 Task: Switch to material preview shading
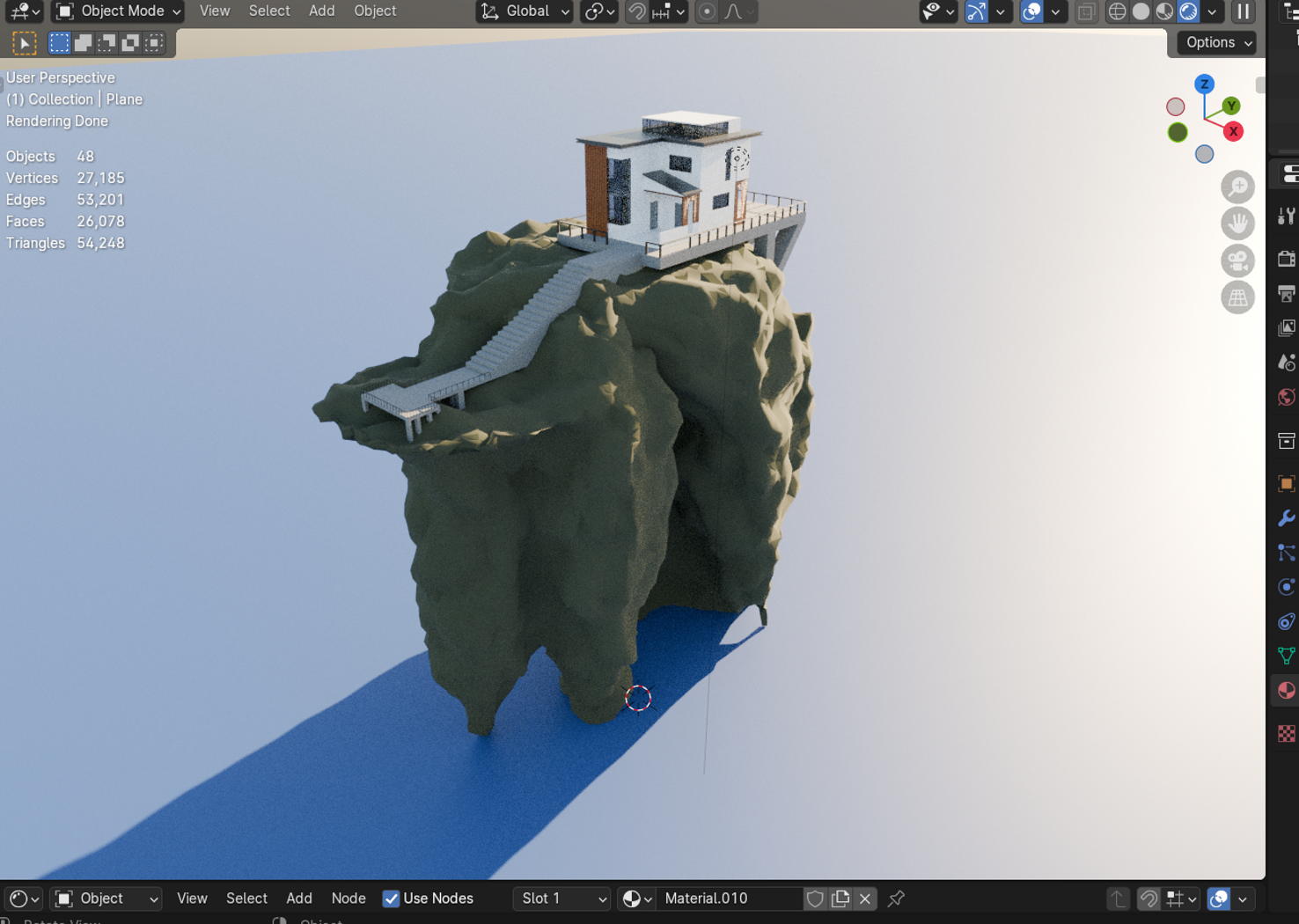pyautogui.click(x=1164, y=11)
